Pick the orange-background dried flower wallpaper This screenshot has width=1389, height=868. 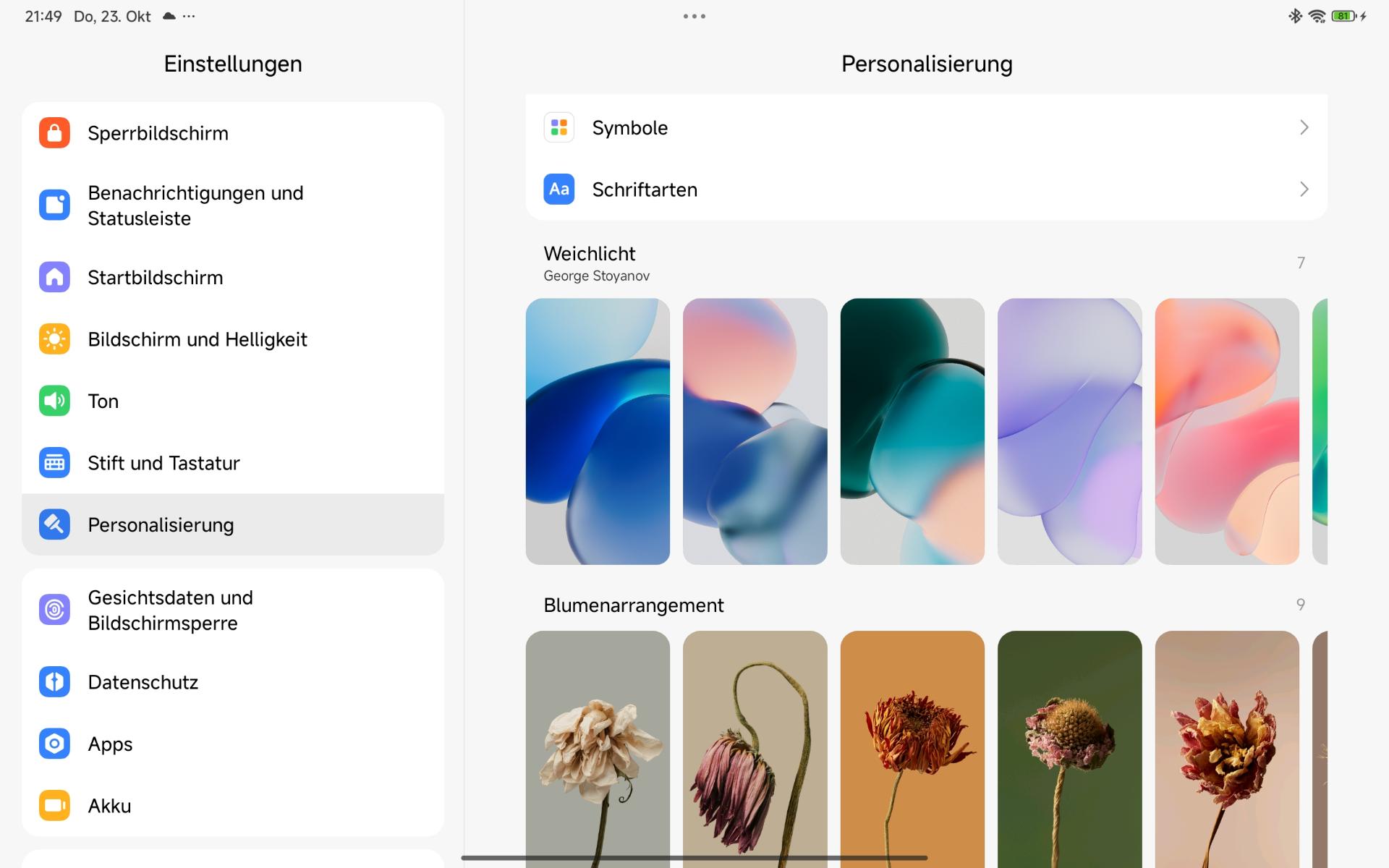pyautogui.click(x=912, y=745)
